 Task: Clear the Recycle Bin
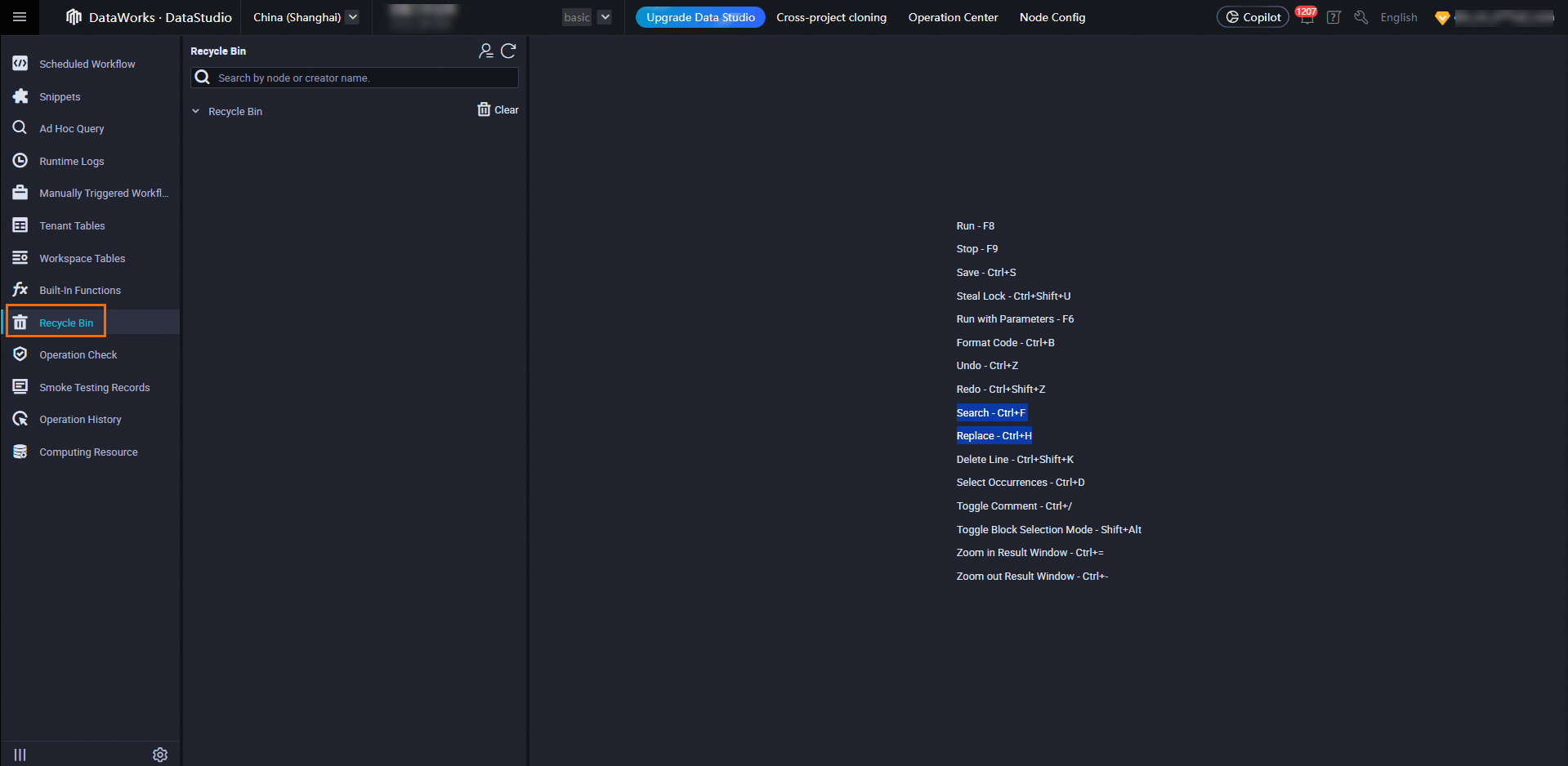click(x=498, y=109)
